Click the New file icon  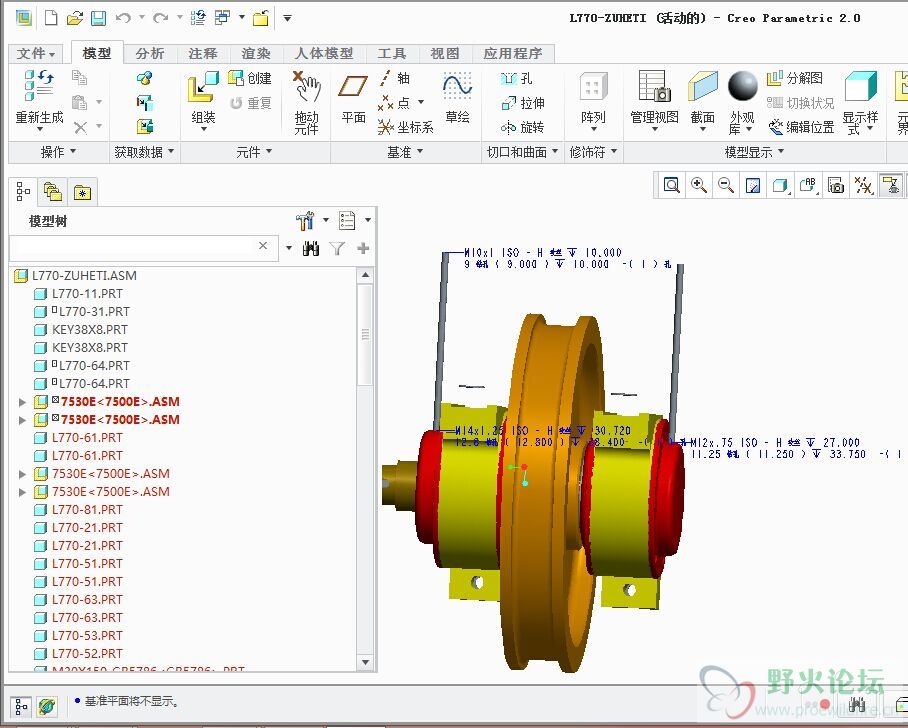click(x=51, y=19)
